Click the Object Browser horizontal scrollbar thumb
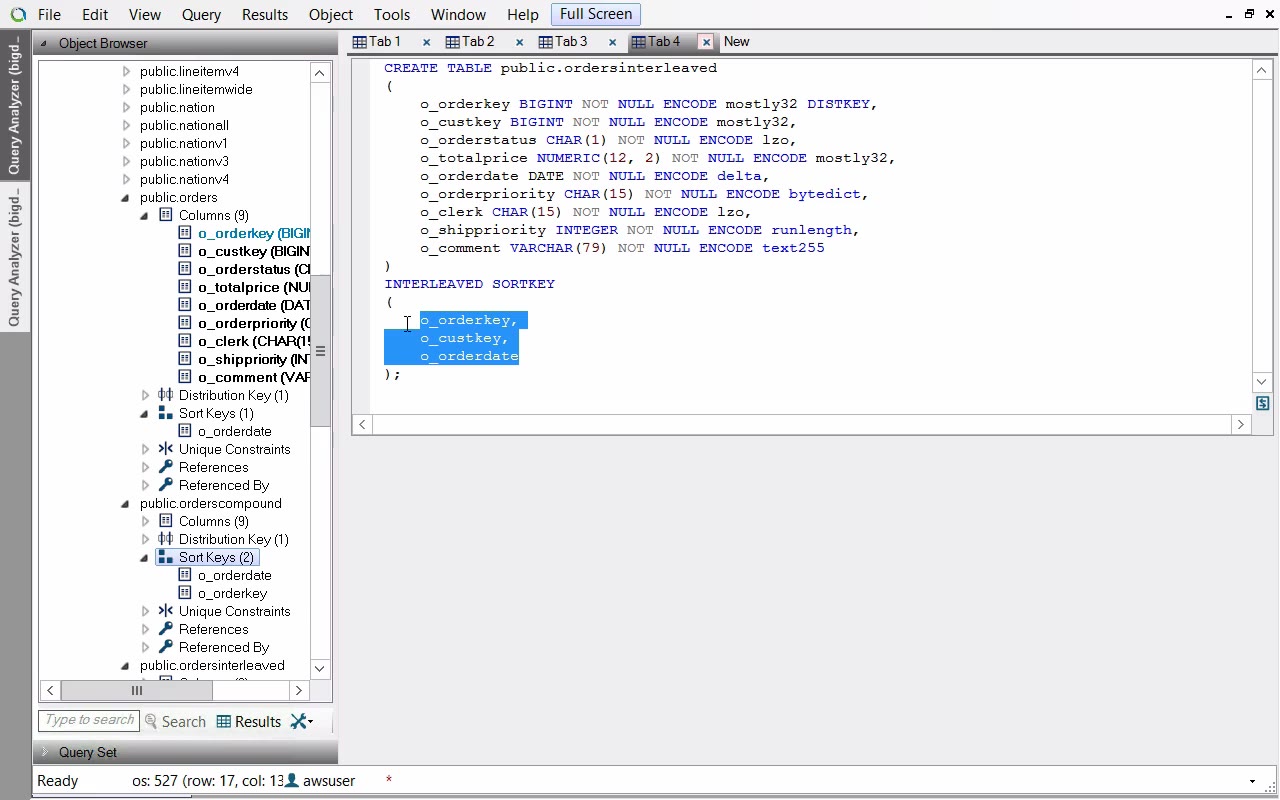This screenshot has height=800, width=1280. point(137,690)
